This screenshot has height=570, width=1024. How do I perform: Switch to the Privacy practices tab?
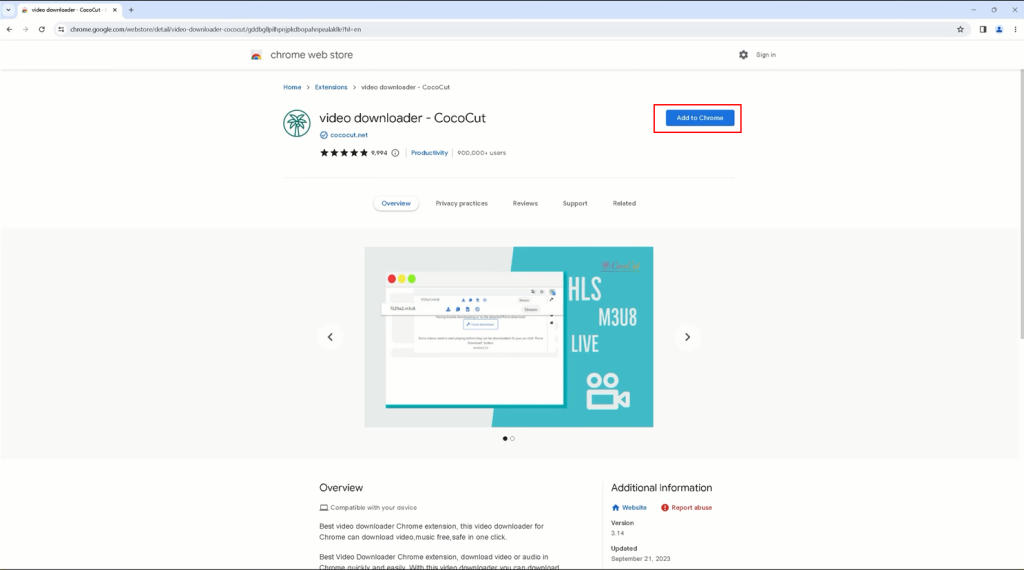click(462, 204)
